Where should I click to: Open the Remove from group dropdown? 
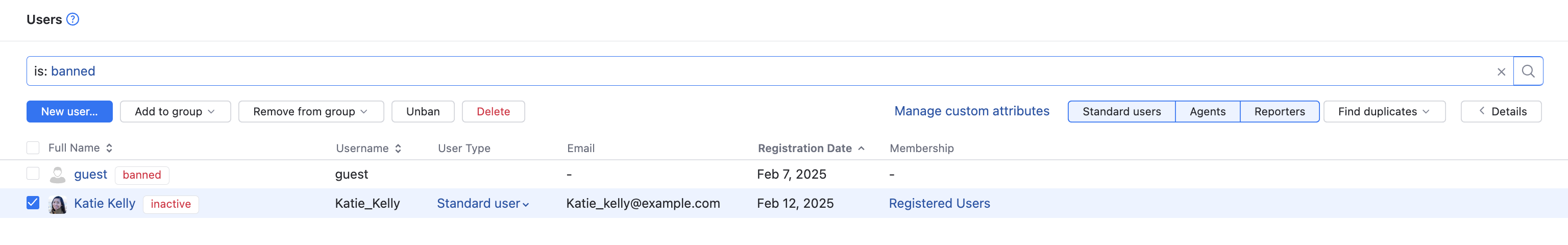[x=310, y=112]
